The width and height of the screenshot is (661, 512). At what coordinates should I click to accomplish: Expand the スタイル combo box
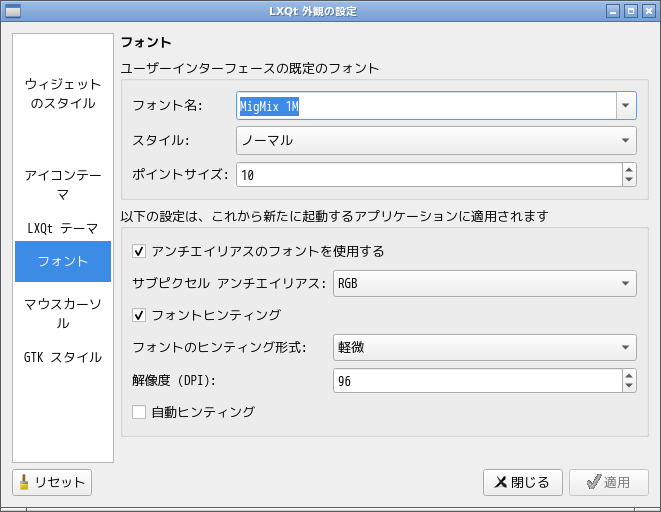click(436, 140)
